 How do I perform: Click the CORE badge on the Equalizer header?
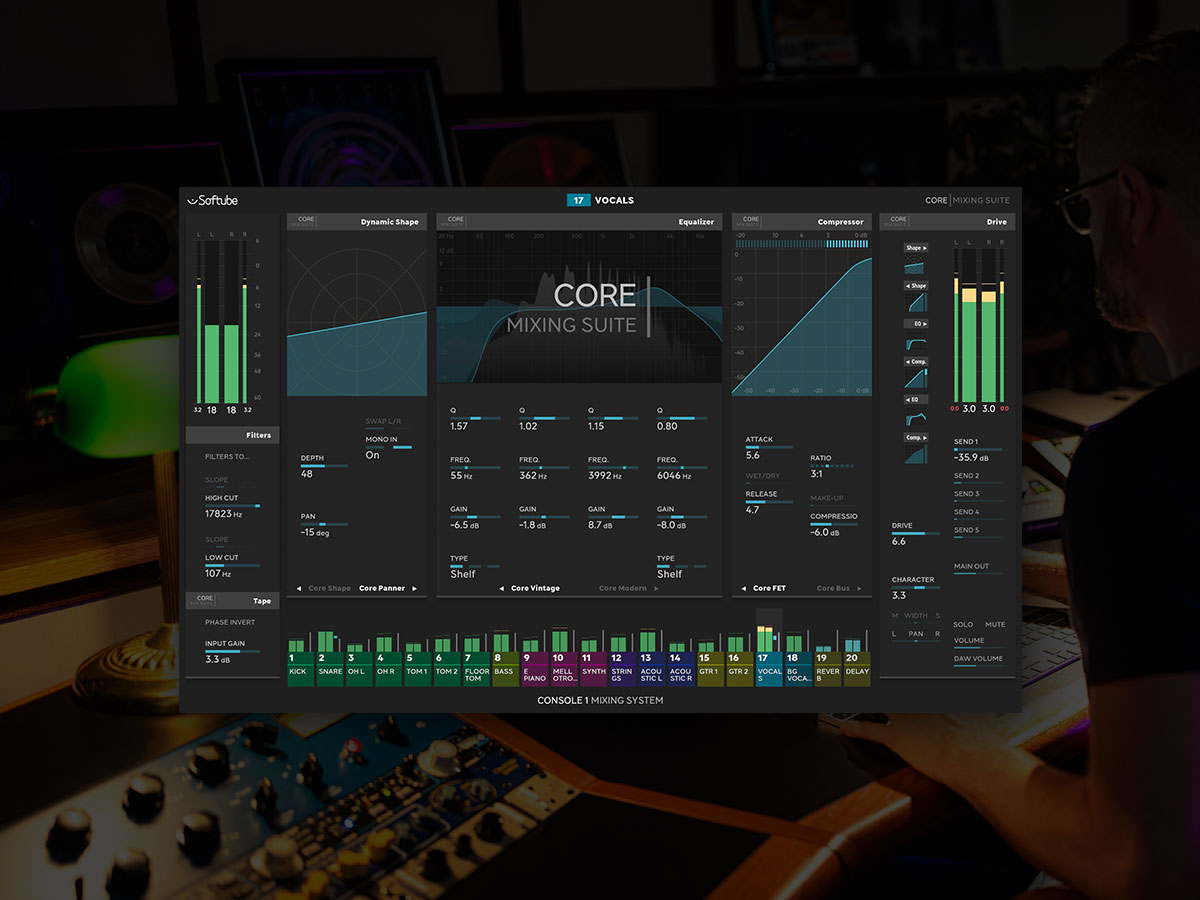tap(452, 220)
